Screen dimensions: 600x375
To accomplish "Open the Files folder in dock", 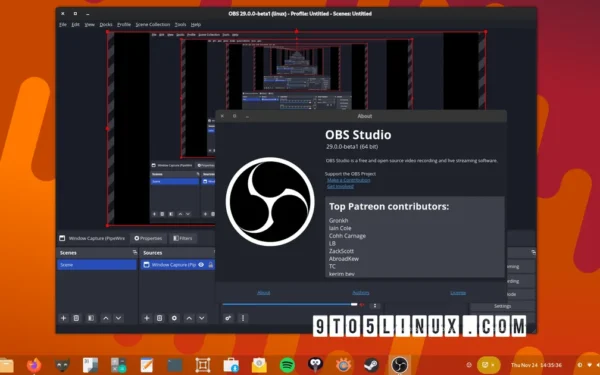I will (6, 365).
